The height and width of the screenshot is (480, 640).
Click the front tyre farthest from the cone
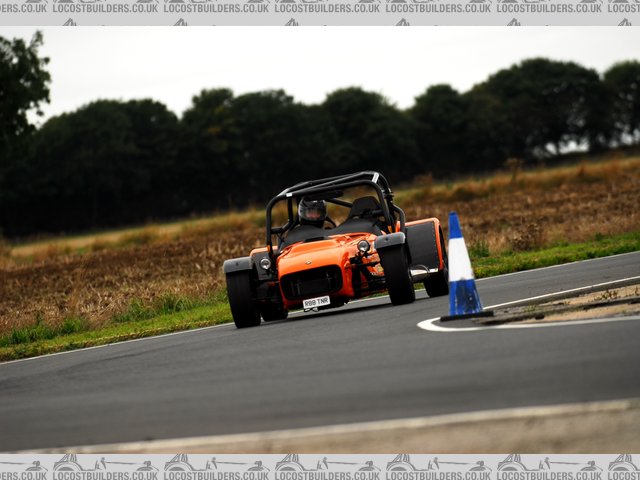coord(242,298)
